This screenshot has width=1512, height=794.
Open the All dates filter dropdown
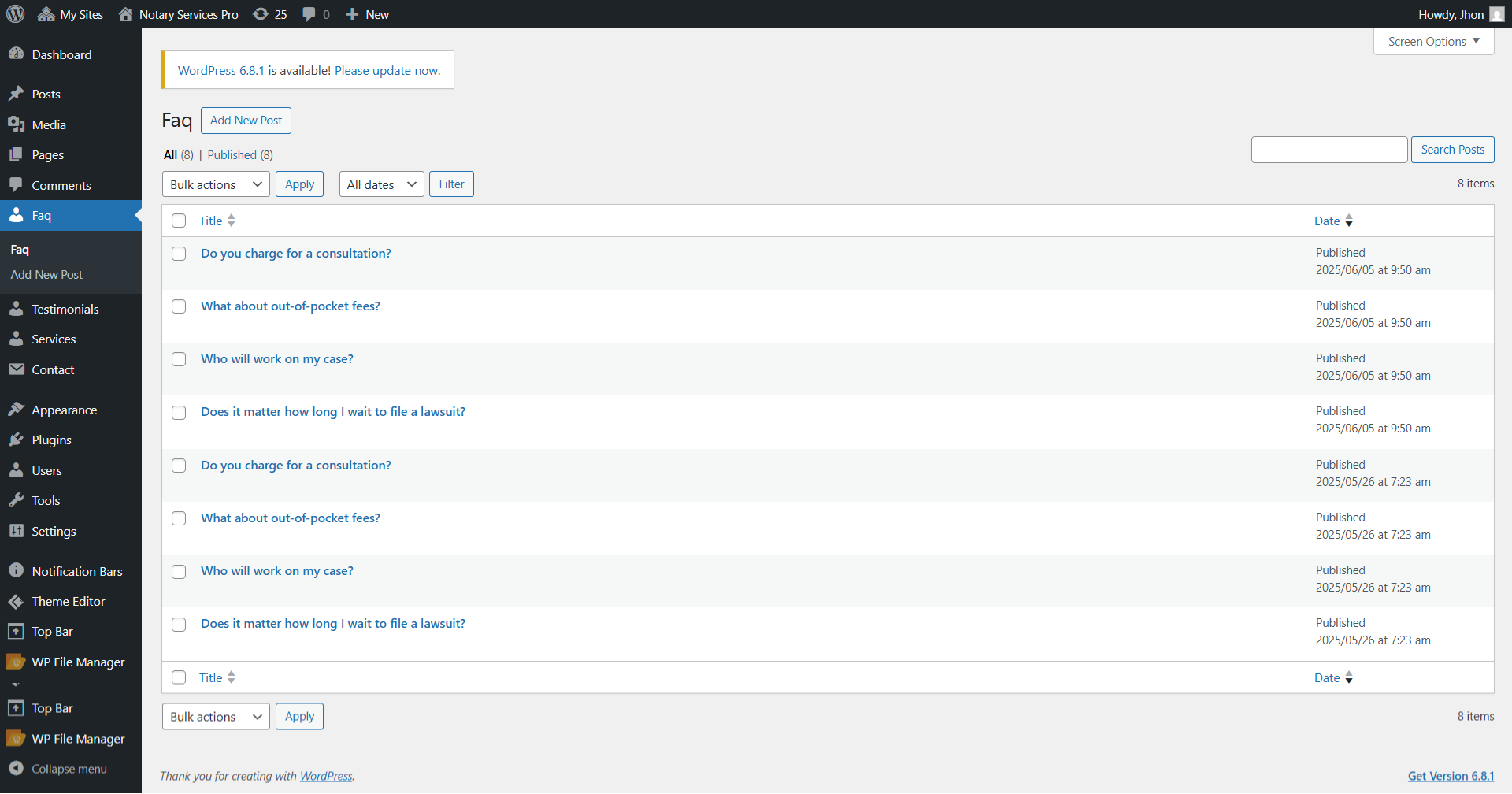[x=381, y=184]
